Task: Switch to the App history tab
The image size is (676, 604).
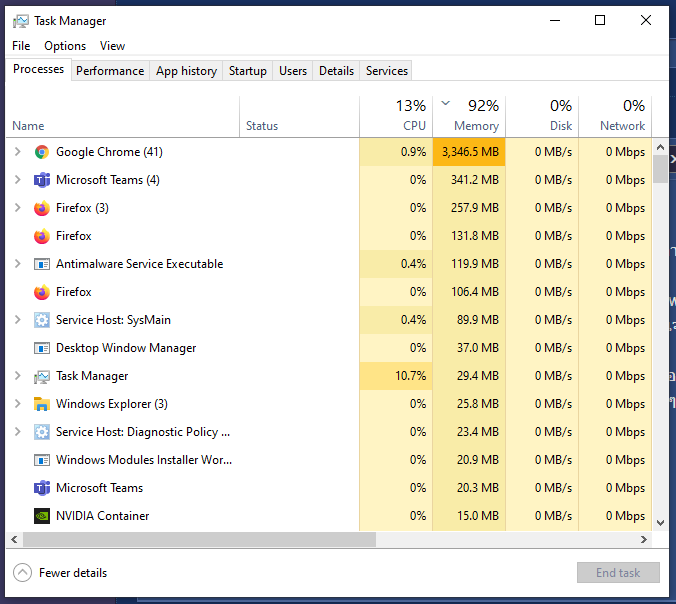Action: (x=186, y=71)
